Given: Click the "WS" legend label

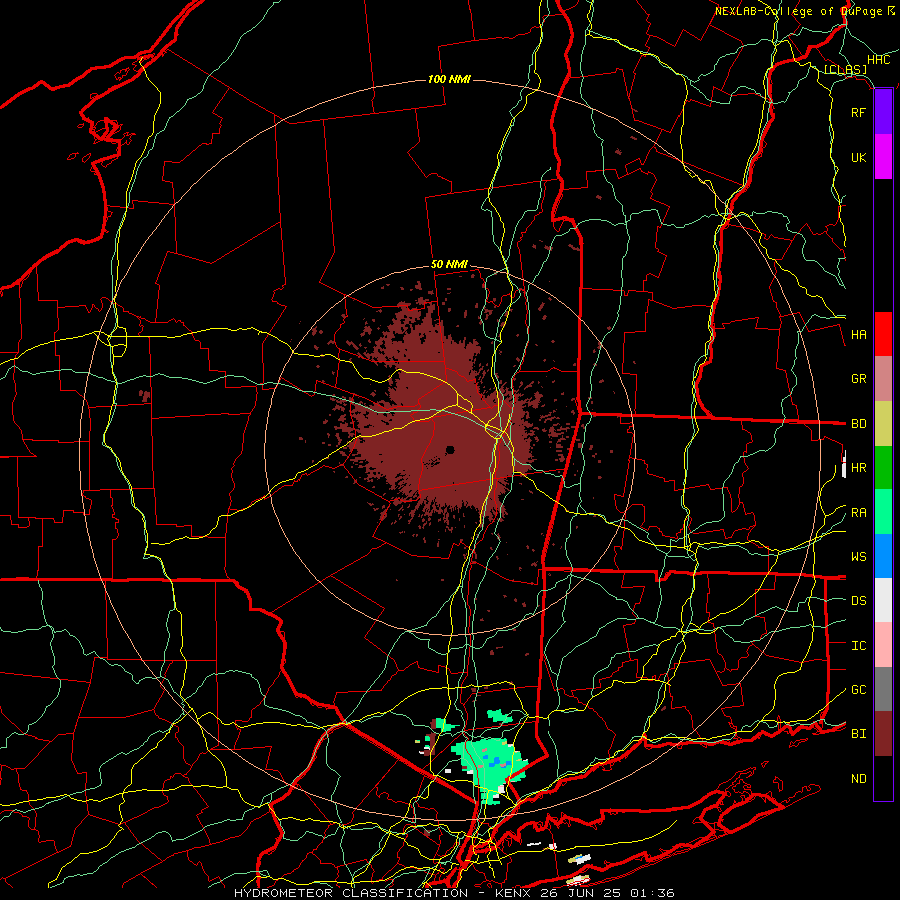Looking at the screenshot, I should [x=859, y=557].
